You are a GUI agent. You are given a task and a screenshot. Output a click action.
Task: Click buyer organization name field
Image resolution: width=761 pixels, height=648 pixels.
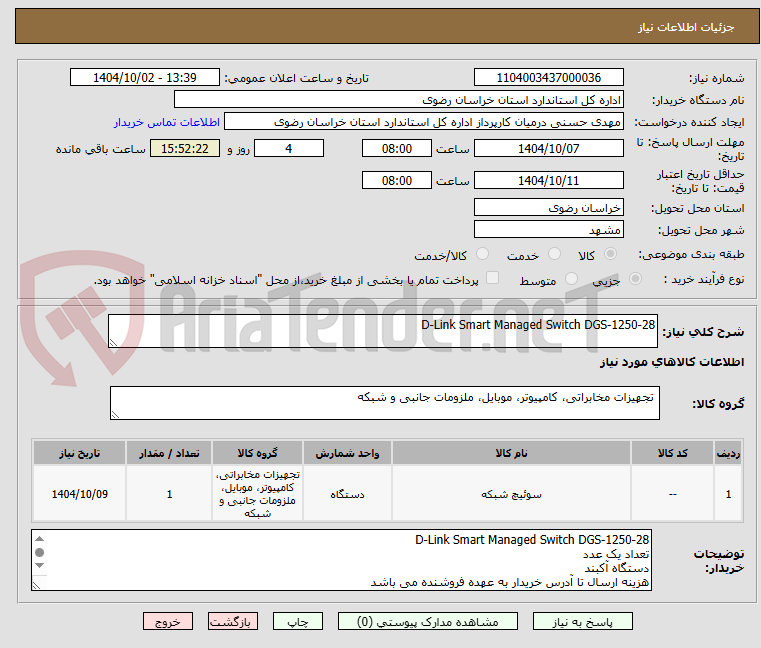click(x=398, y=100)
